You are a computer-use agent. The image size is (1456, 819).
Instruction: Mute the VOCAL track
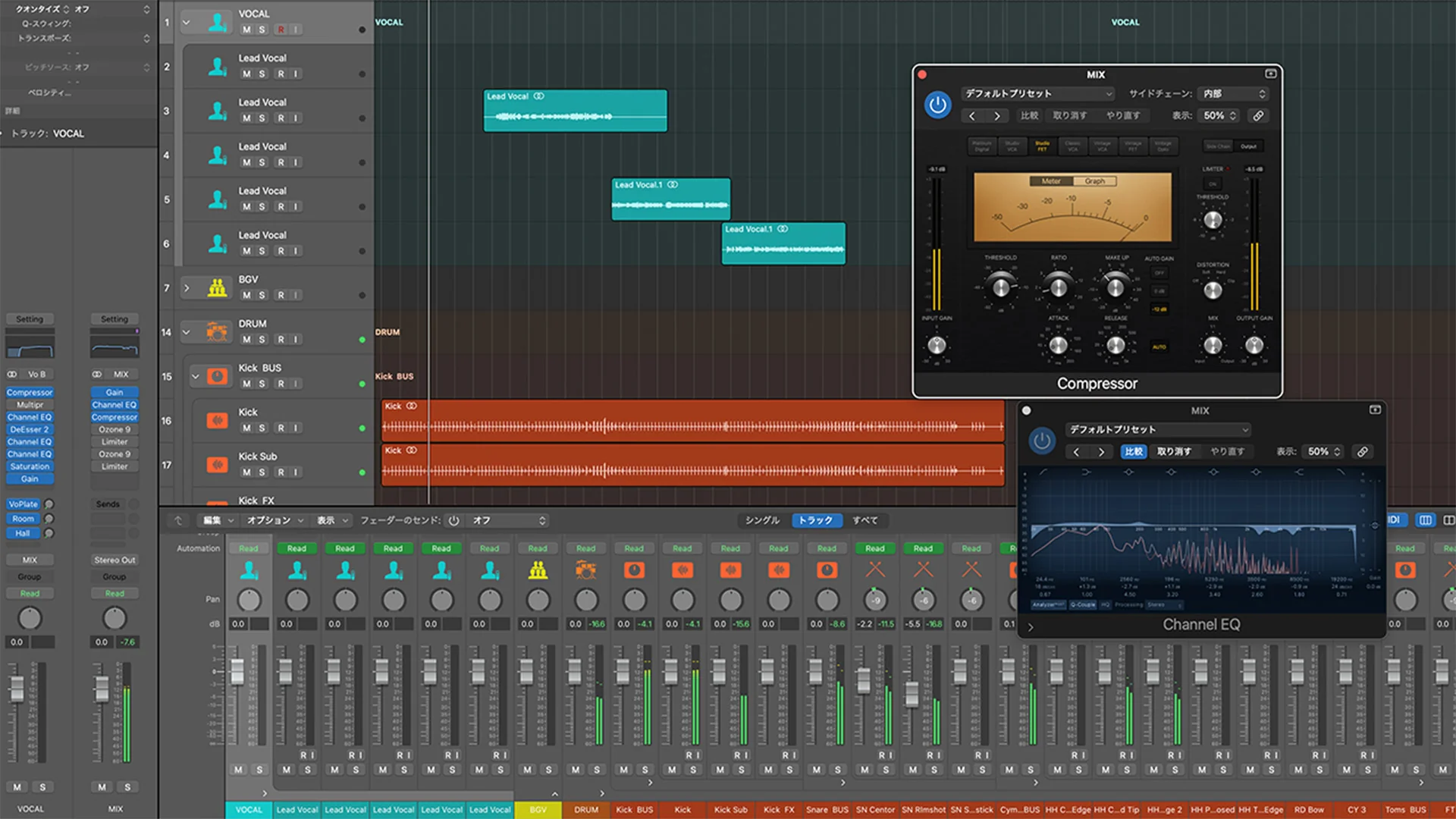[245, 29]
